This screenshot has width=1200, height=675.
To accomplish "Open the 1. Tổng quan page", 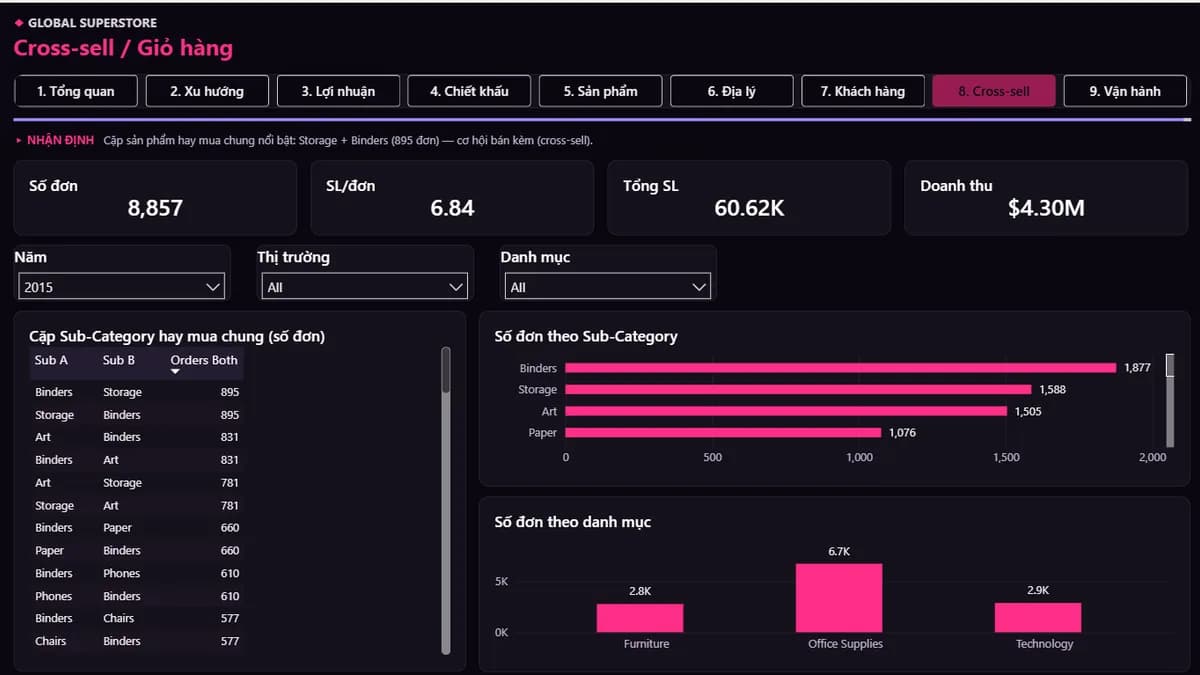I will [76, 91].
